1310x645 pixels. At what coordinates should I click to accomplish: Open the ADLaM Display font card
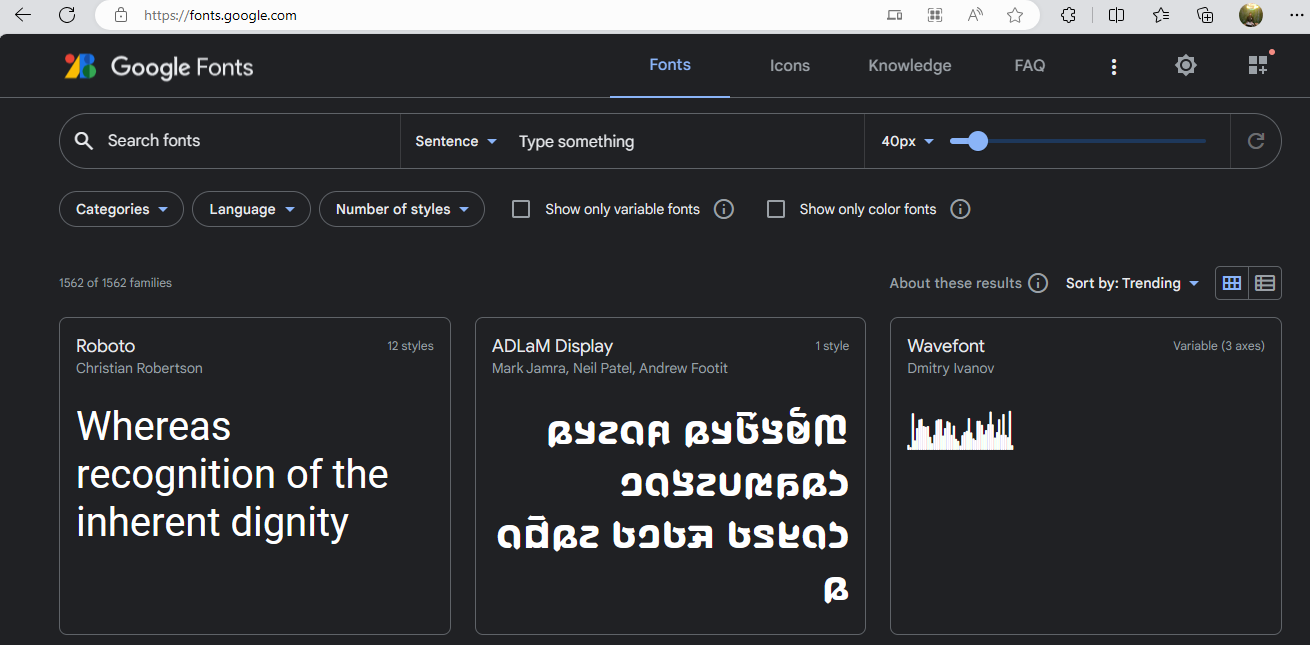(670, 476)
